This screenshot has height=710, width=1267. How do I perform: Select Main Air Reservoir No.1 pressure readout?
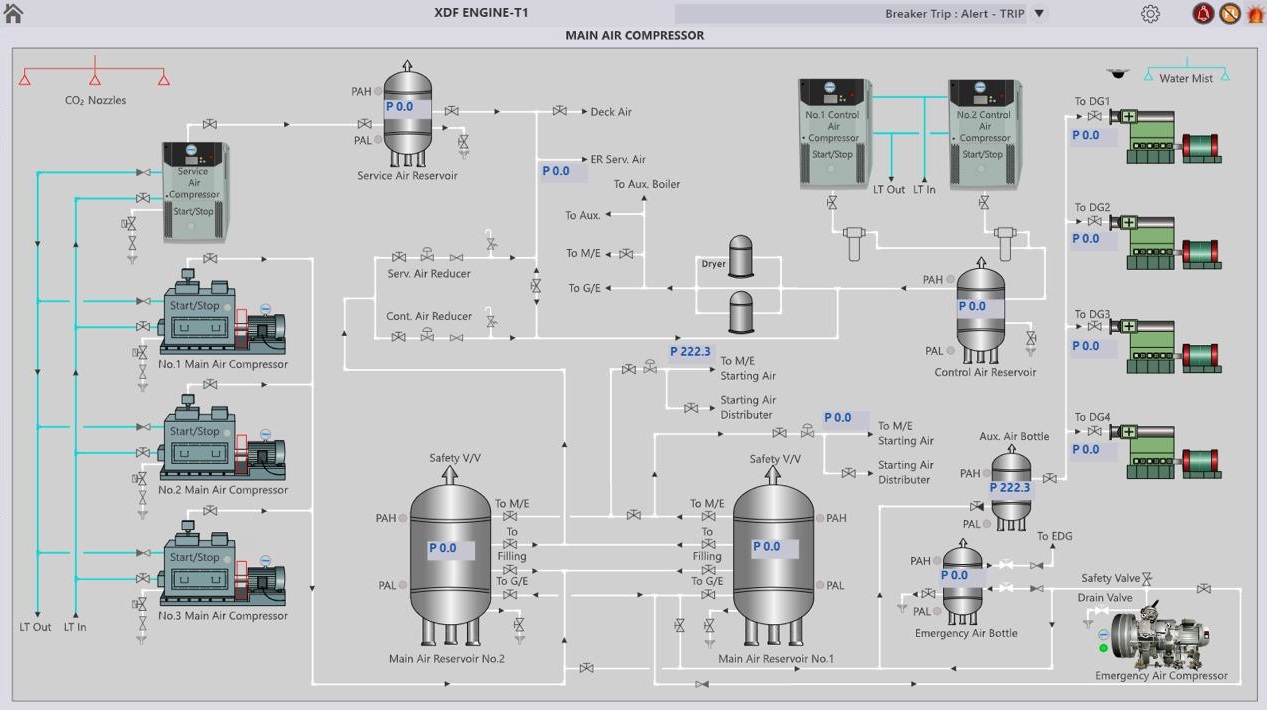(766, 548)
